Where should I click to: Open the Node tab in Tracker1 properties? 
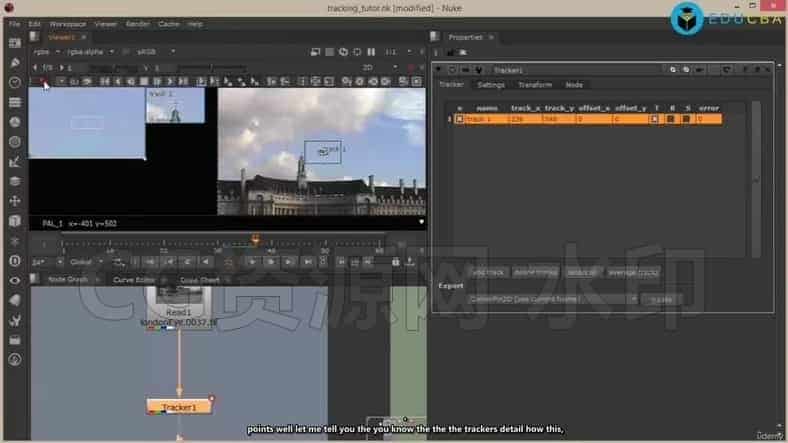[x=574, y=84]
